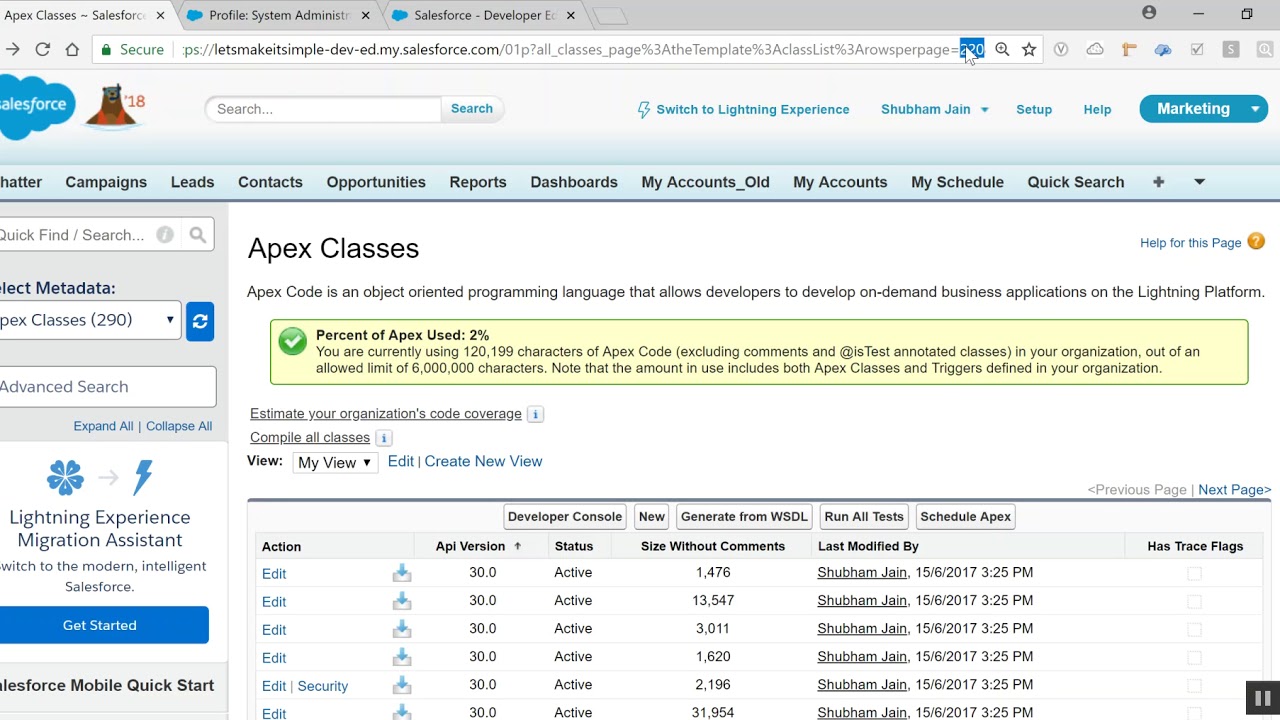
Task: Click the New apex class button
Action: click(x=652, y=517)
